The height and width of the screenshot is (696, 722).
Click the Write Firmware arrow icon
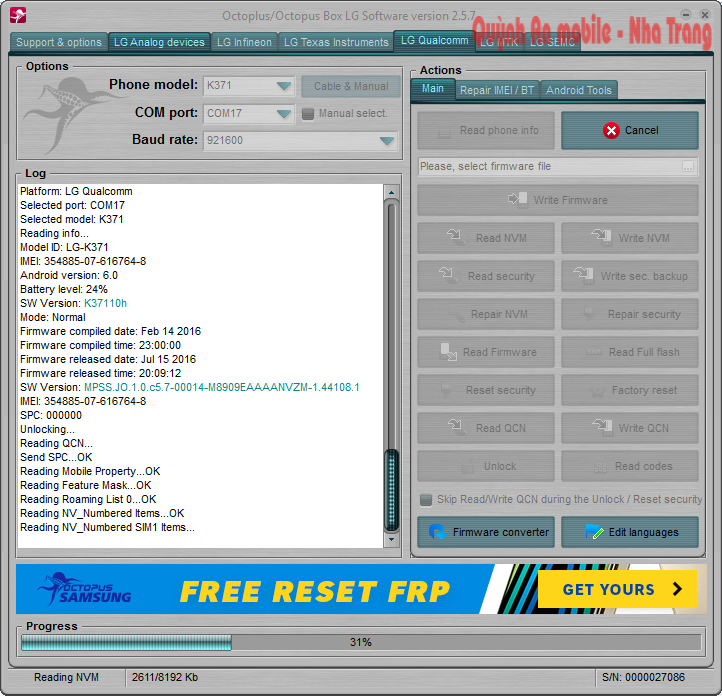click(x=518, y=200)
